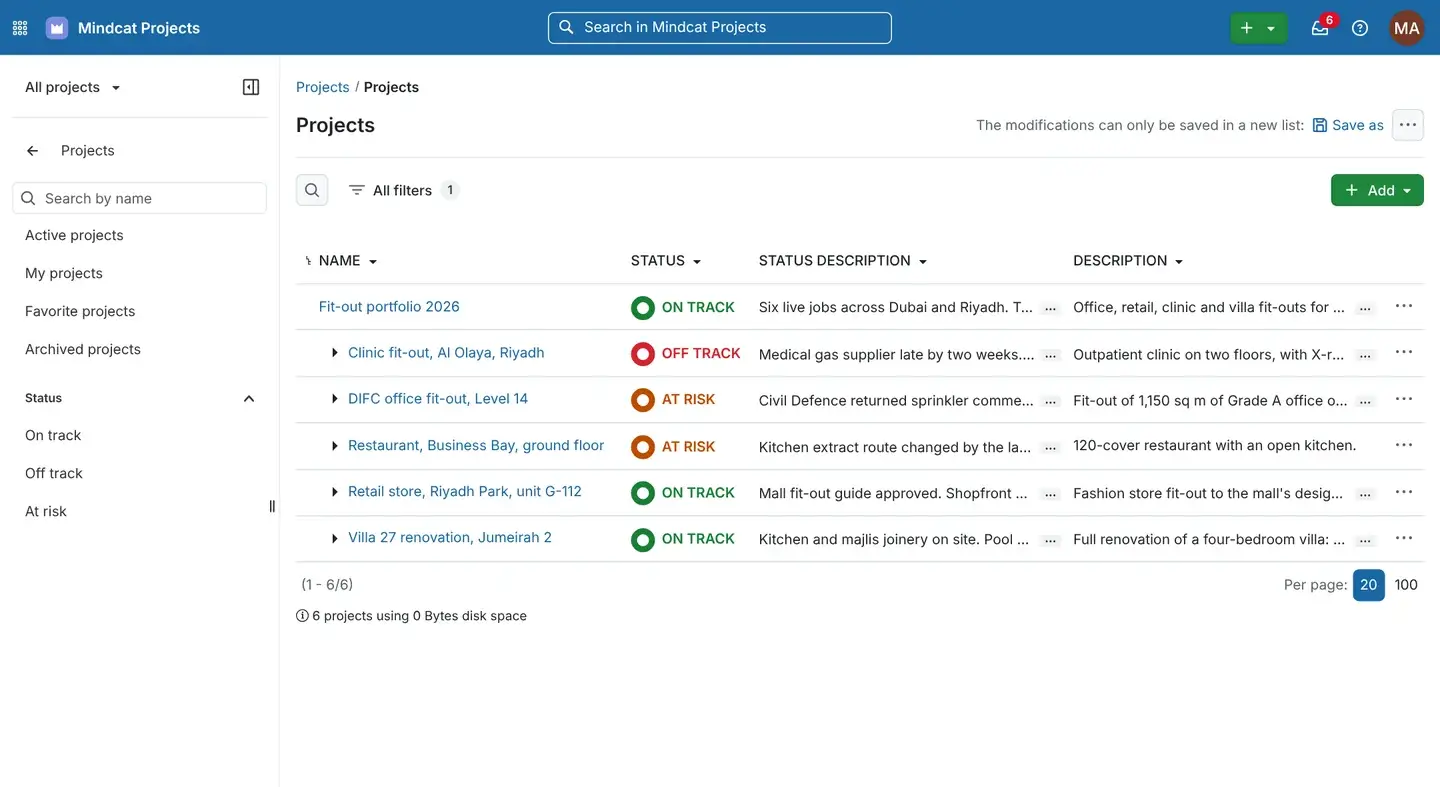Open the Fit-out portfolio 2026 project link

pos(389,306)
